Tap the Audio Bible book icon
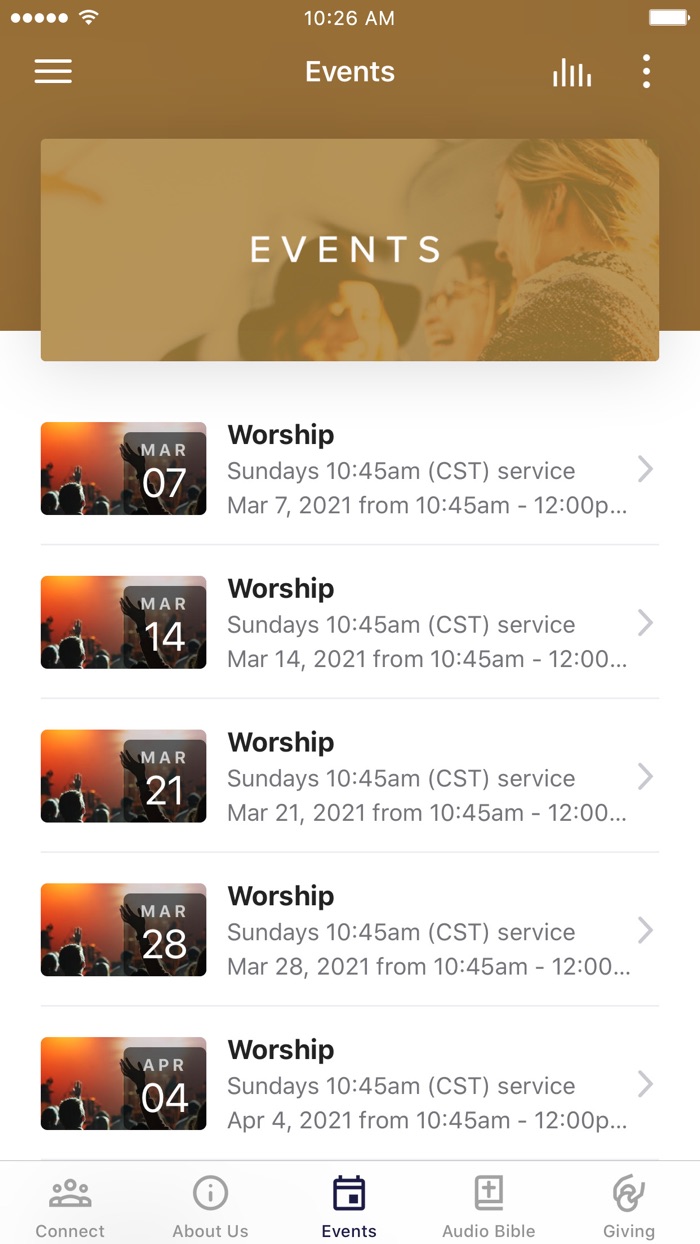 [x=488, y=1193]
